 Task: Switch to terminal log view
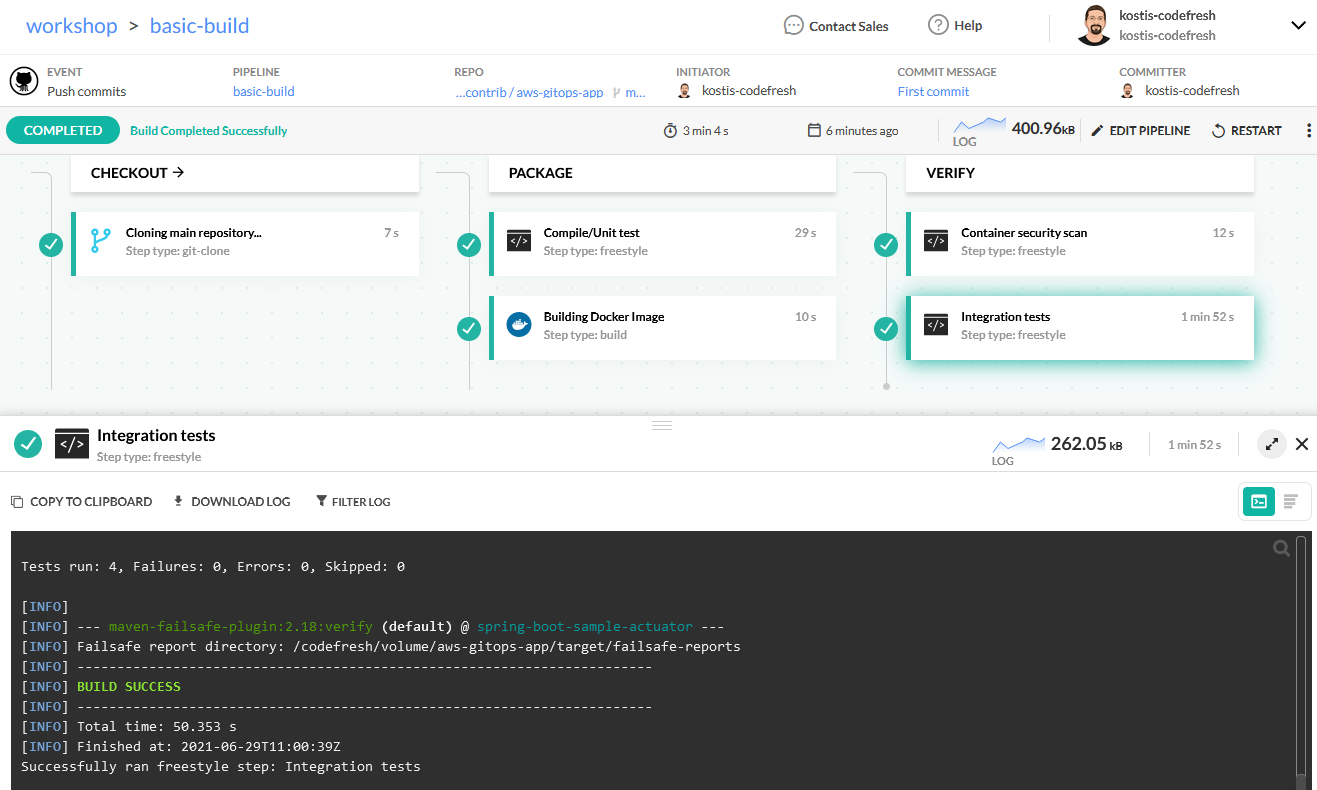[1259, 501]
